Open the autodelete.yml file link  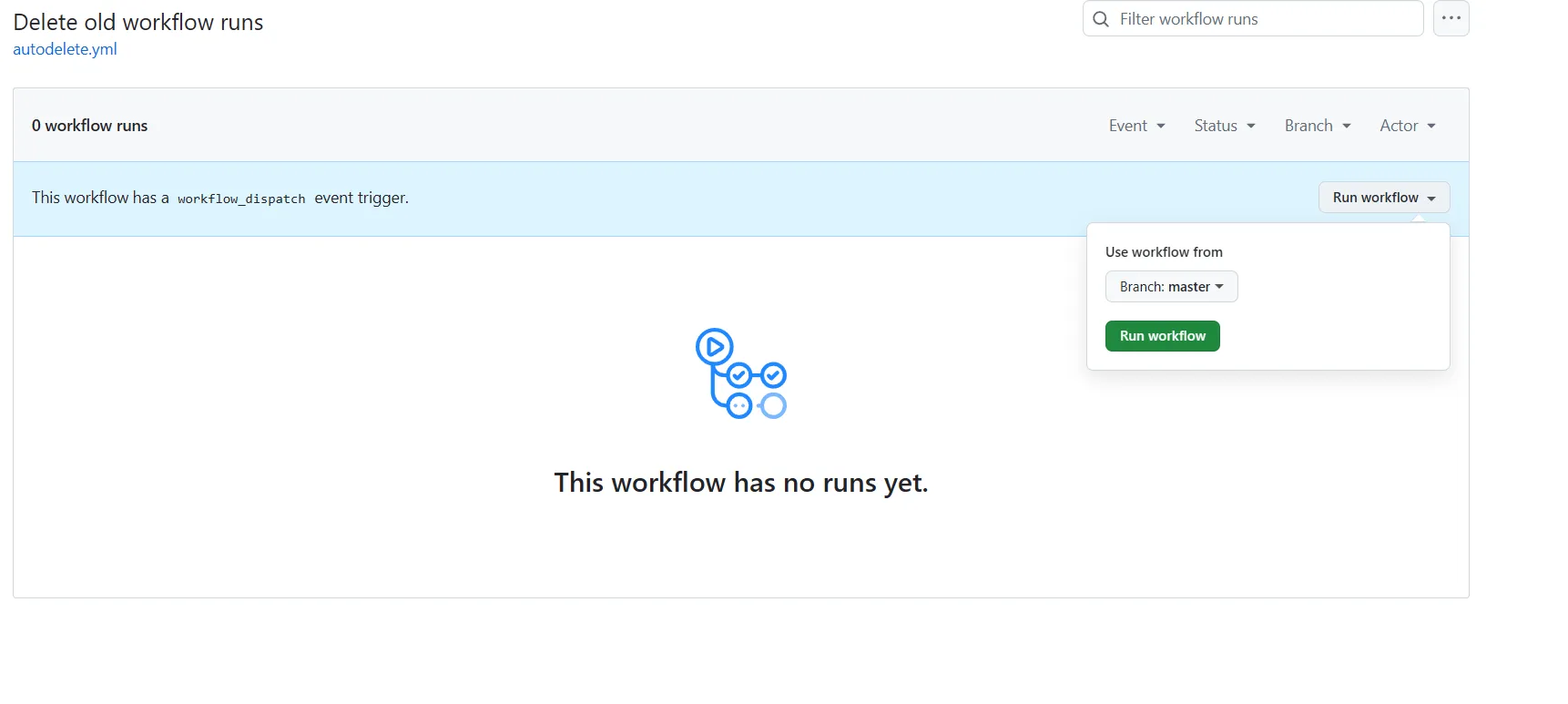click(65, 49)
